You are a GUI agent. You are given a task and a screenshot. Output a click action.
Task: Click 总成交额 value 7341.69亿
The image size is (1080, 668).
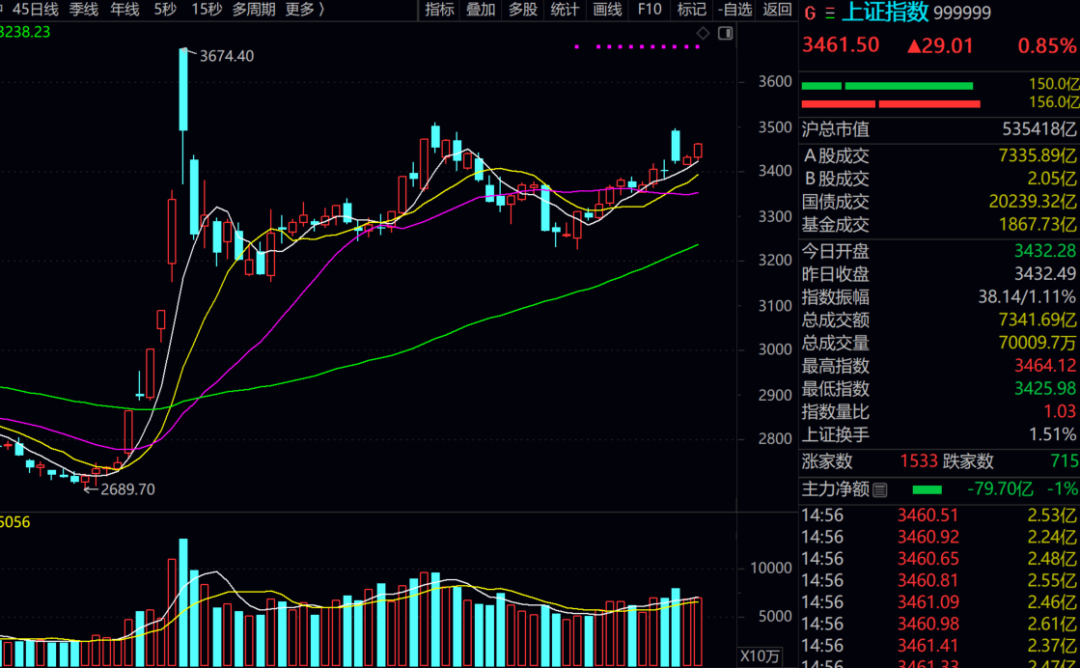click(x=1037, y=320)
